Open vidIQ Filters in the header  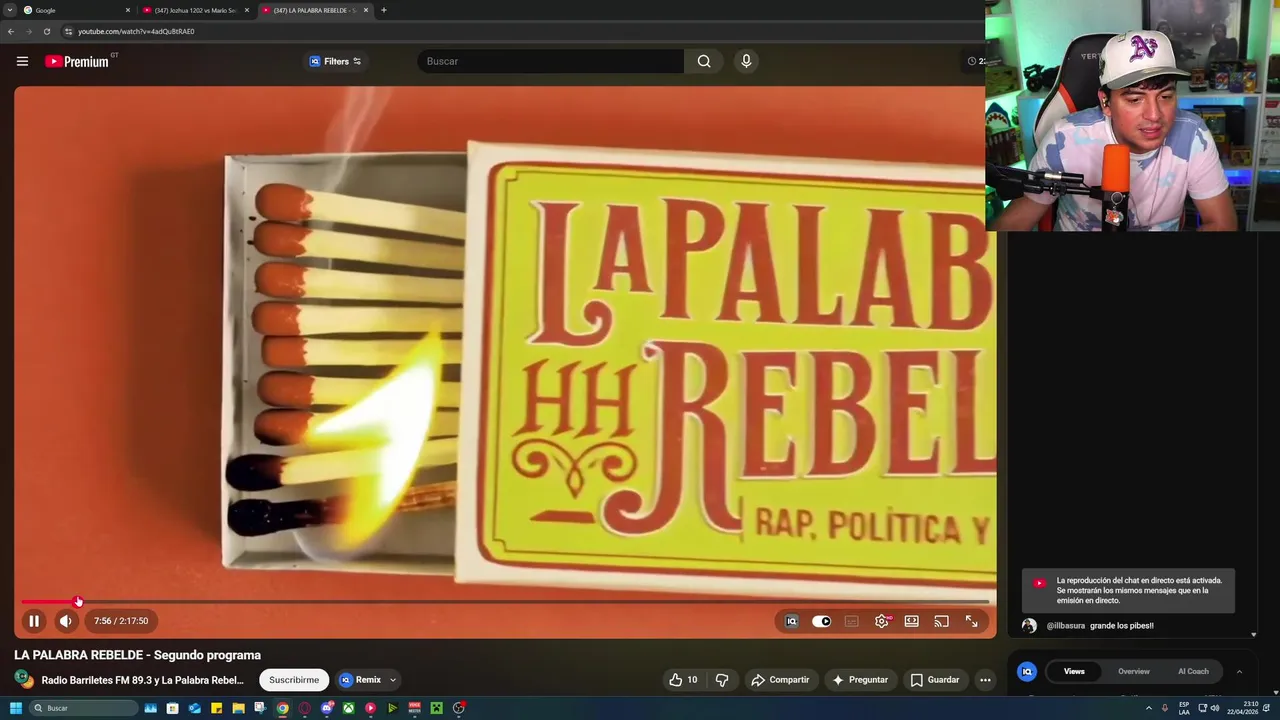click(x=336, y=61)
